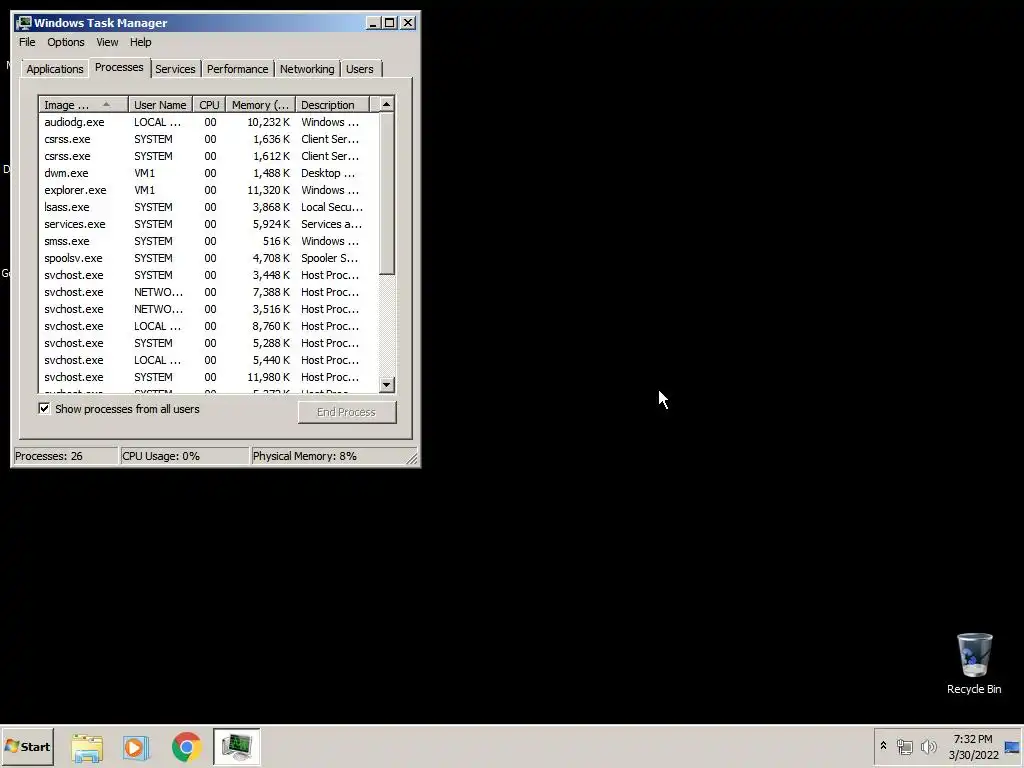Screen dimensions: 1024x768
Task: Click the window resize grip corner
Action: tap(411, 458)
